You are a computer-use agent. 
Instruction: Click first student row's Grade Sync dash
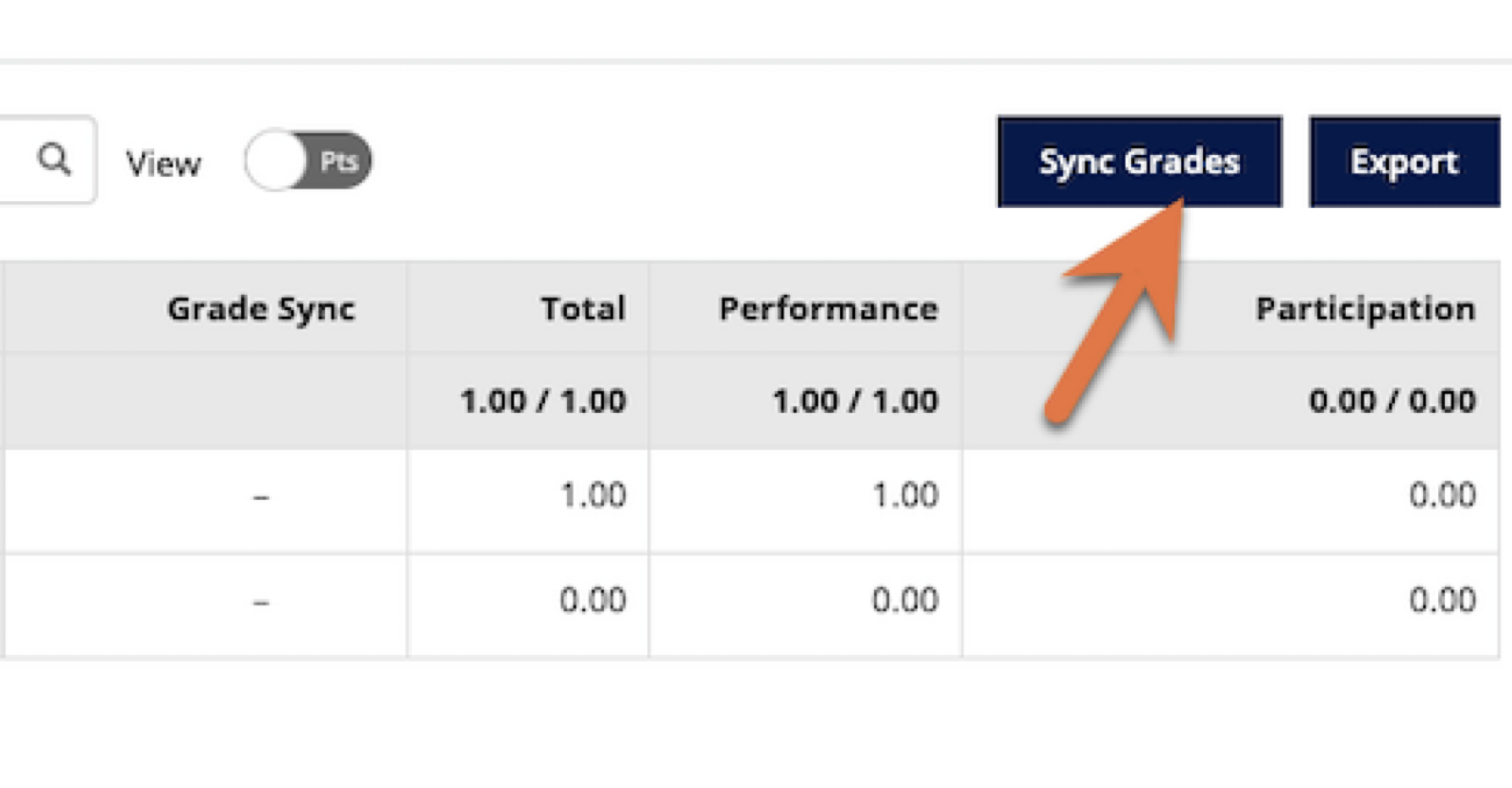click(261, 497)
